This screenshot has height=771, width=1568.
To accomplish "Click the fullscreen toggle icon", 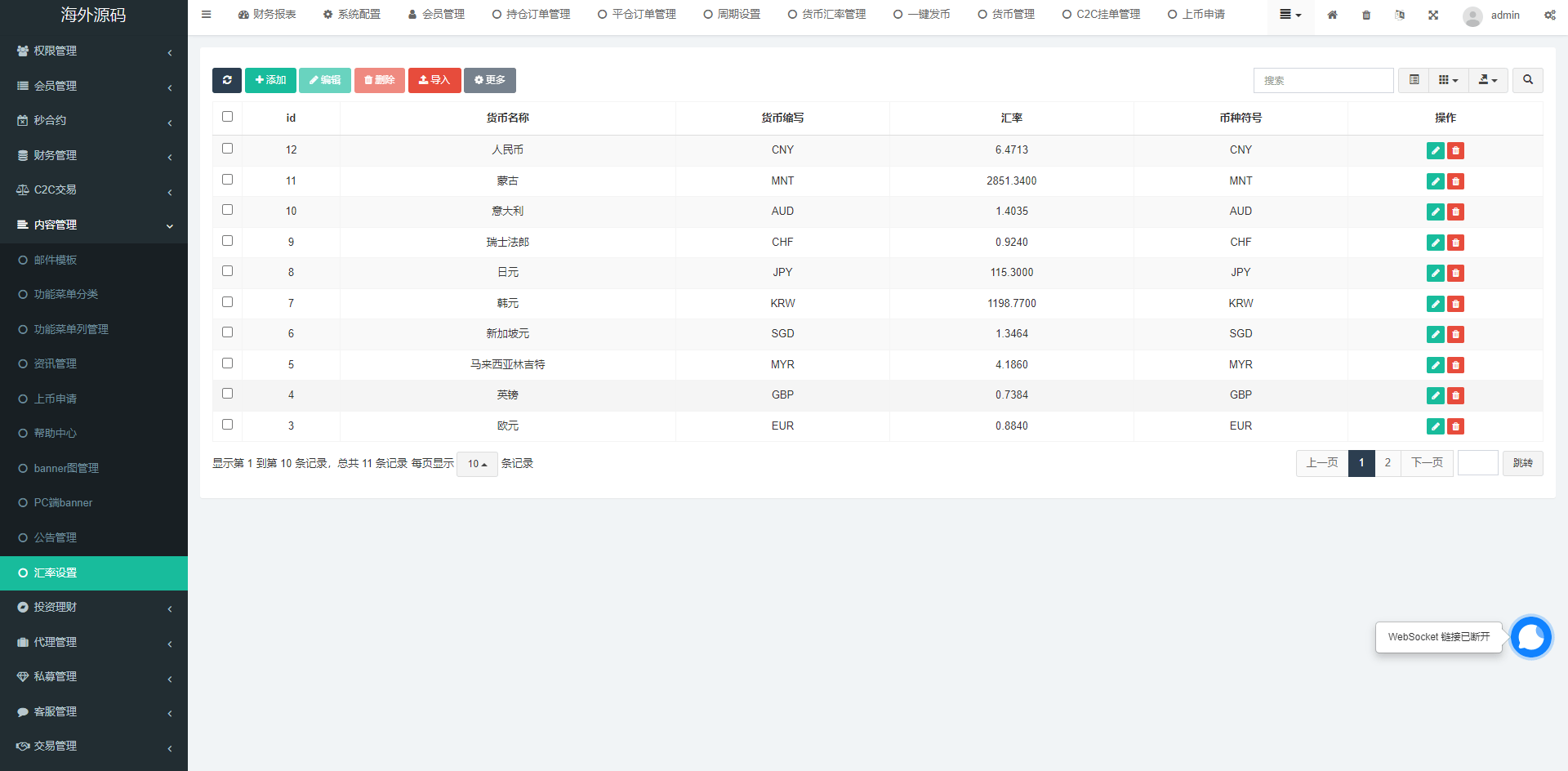I will coord(1433,15).
